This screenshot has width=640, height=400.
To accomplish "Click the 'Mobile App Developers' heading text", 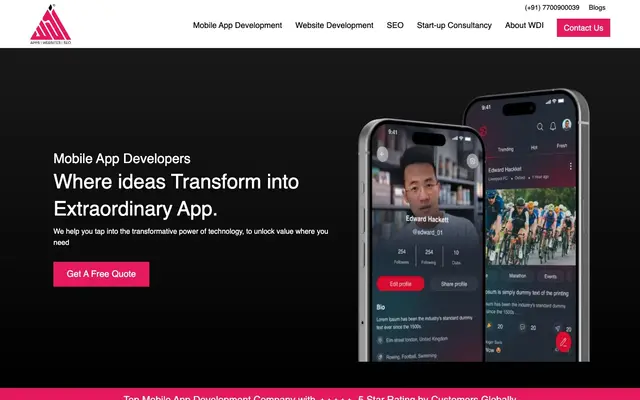I will point(122,158).
